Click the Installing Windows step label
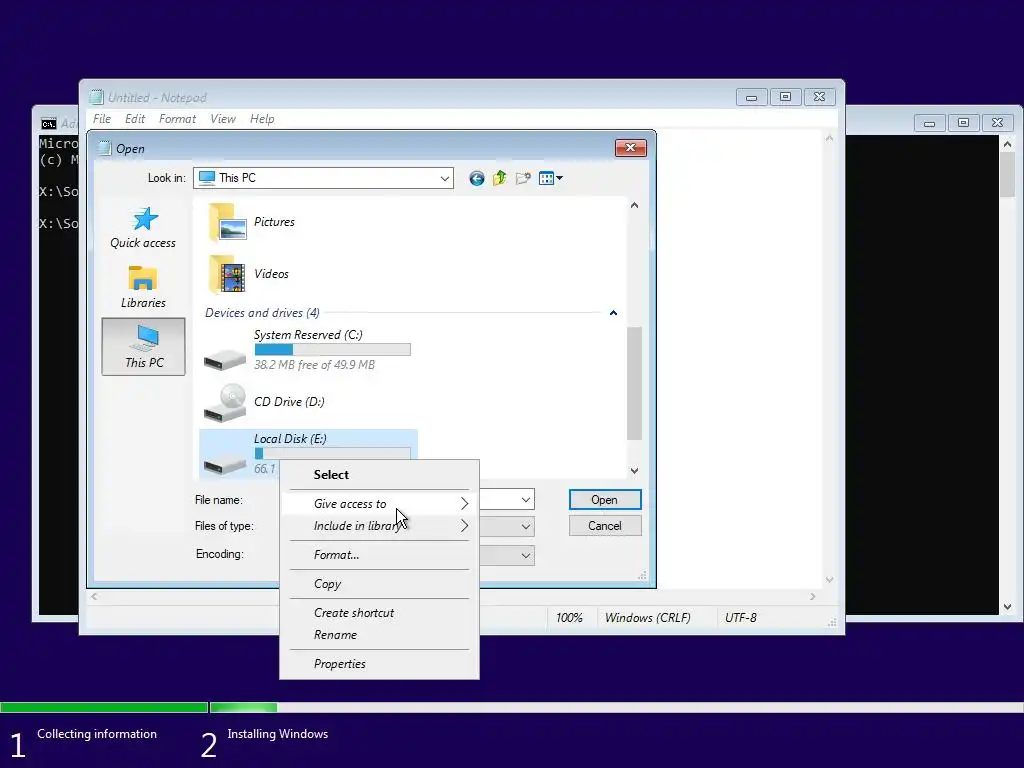The height and width of the screenshot is (768, 1024). [x=278, y=734]
